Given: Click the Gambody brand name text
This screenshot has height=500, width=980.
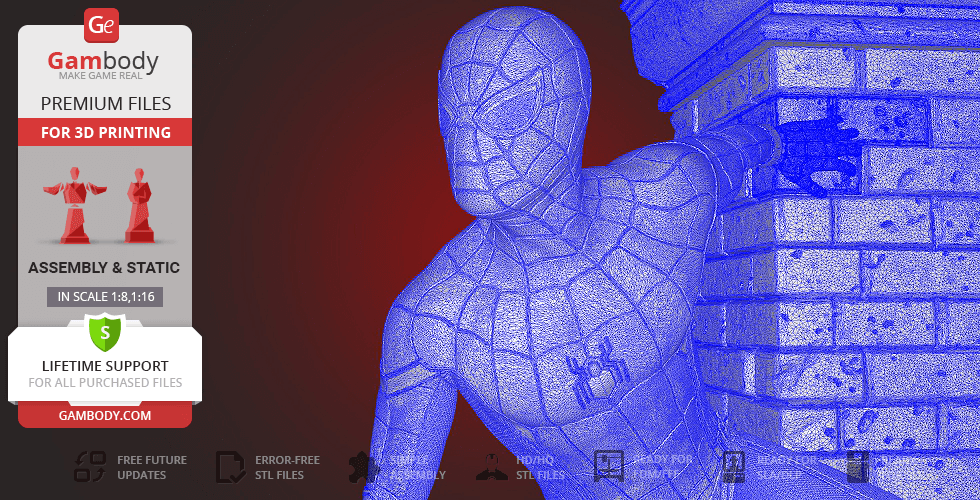Looking at the screenshot, I should (103, 62).
